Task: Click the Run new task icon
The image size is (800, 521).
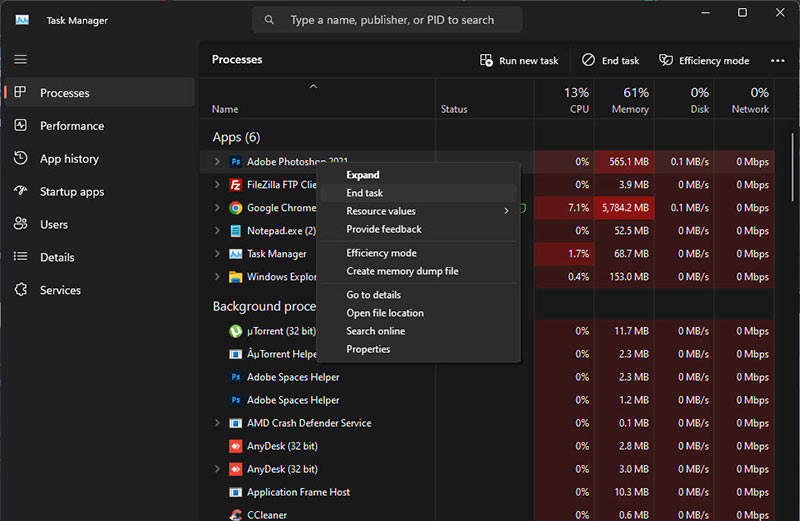Action: pos(486,60)
